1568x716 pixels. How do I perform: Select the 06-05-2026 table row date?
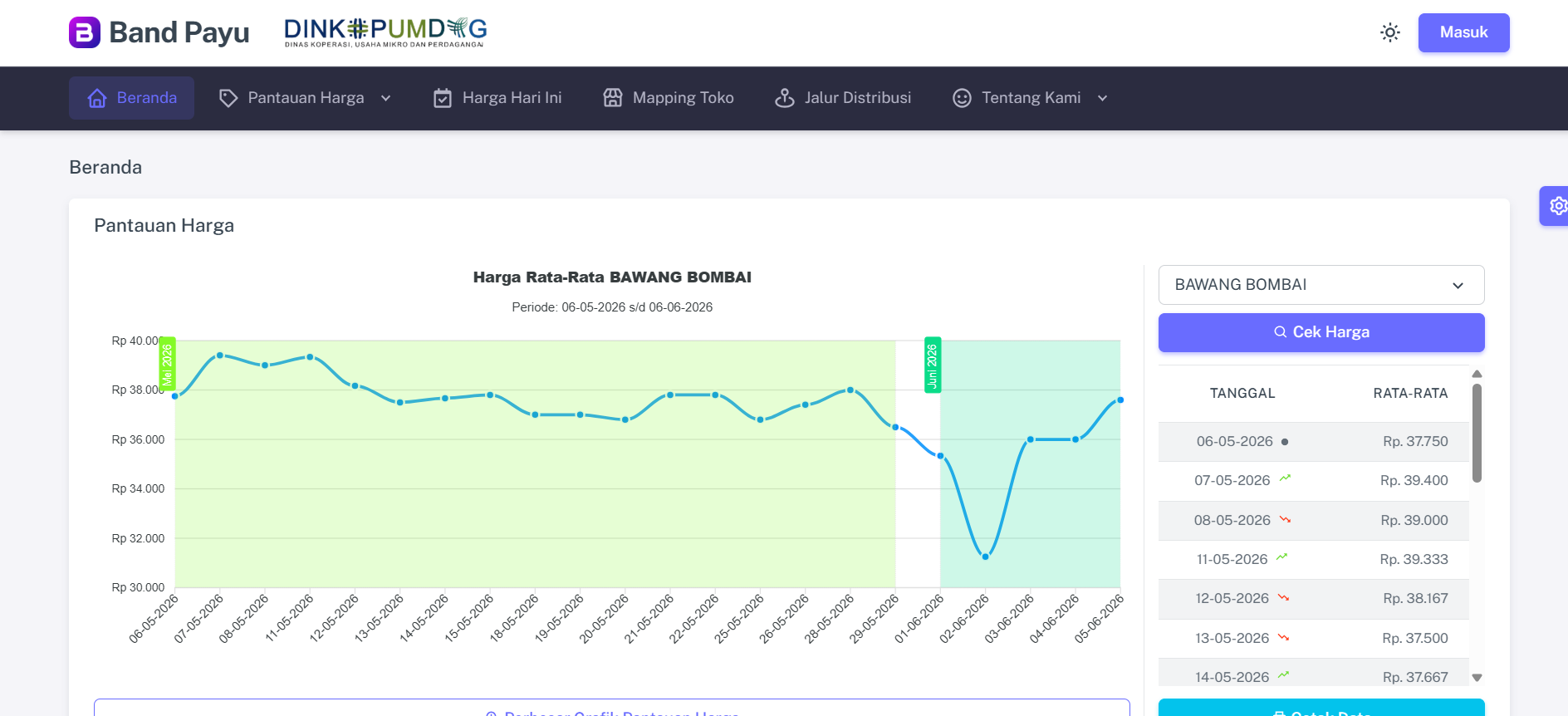[x=1234, y=442]
